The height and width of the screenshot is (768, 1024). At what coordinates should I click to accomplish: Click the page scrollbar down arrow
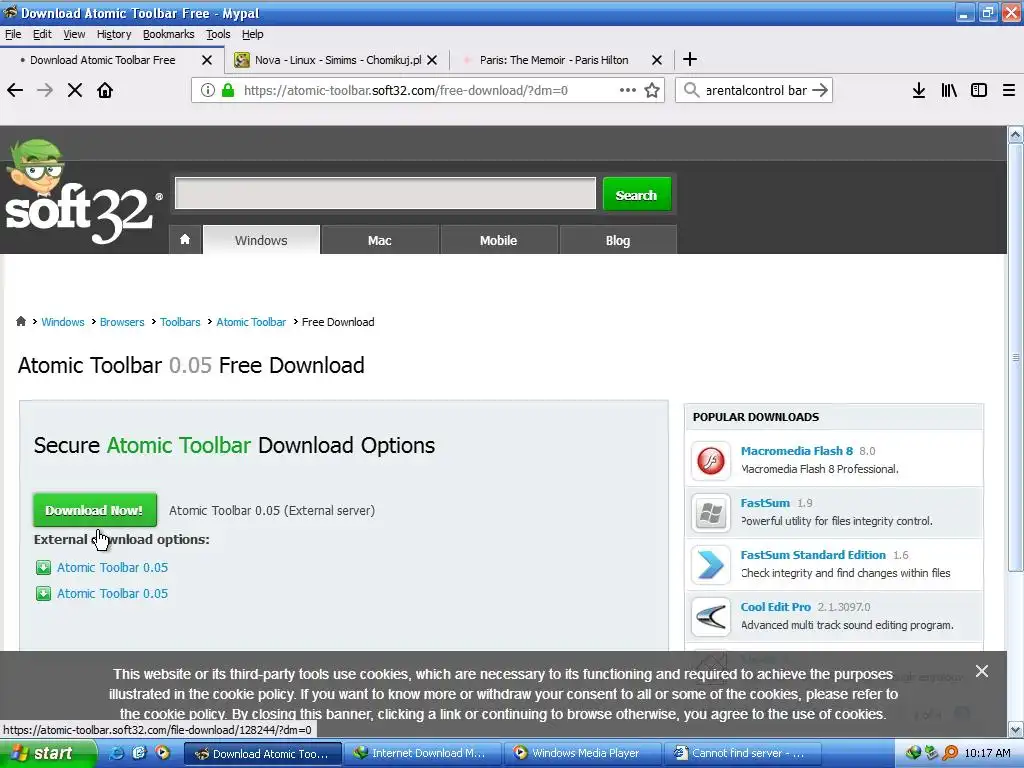1016,729
